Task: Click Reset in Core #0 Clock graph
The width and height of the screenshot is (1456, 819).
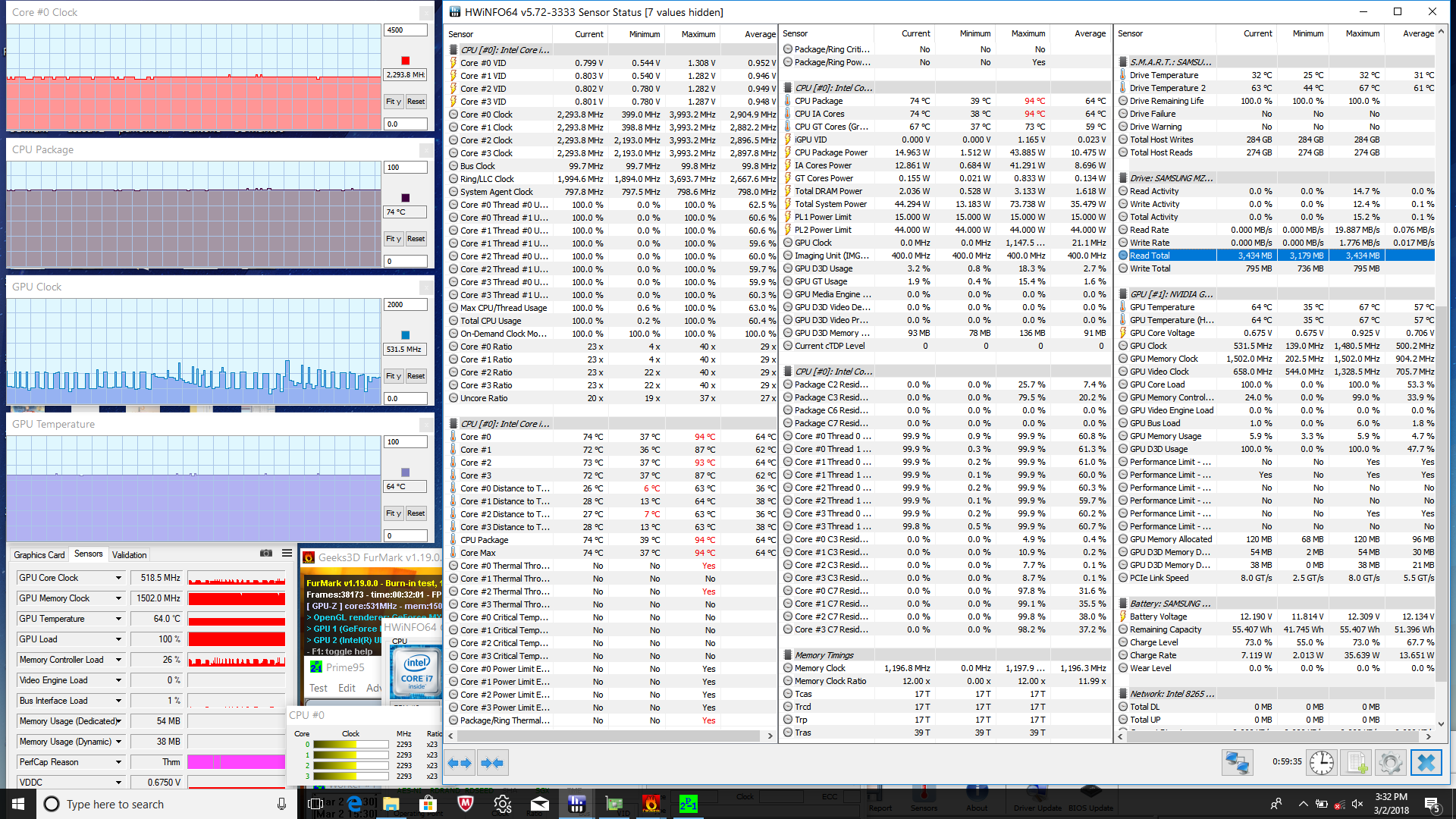Action: [416, 102]
